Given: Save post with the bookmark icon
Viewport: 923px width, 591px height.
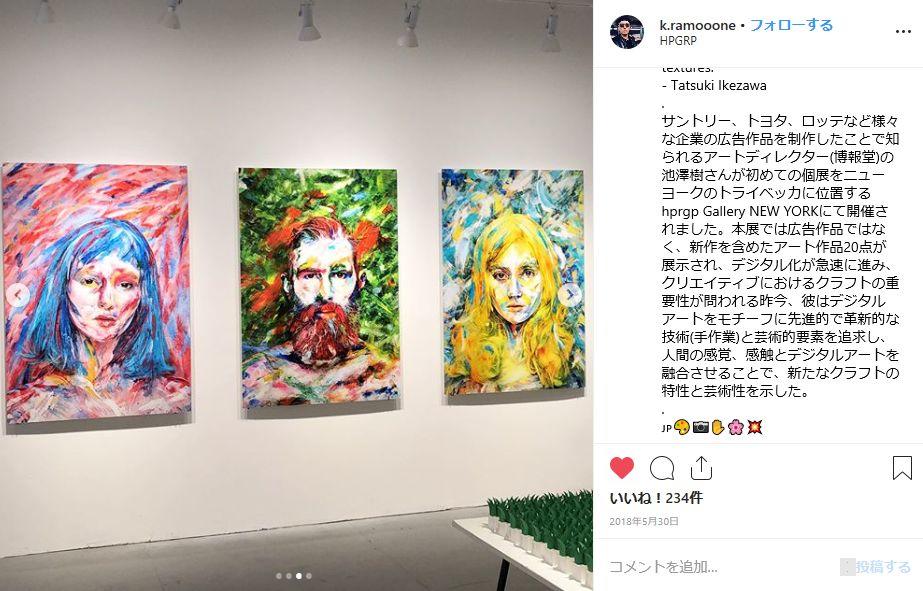Looking at the screenshot, I should [x=902, y=468].
